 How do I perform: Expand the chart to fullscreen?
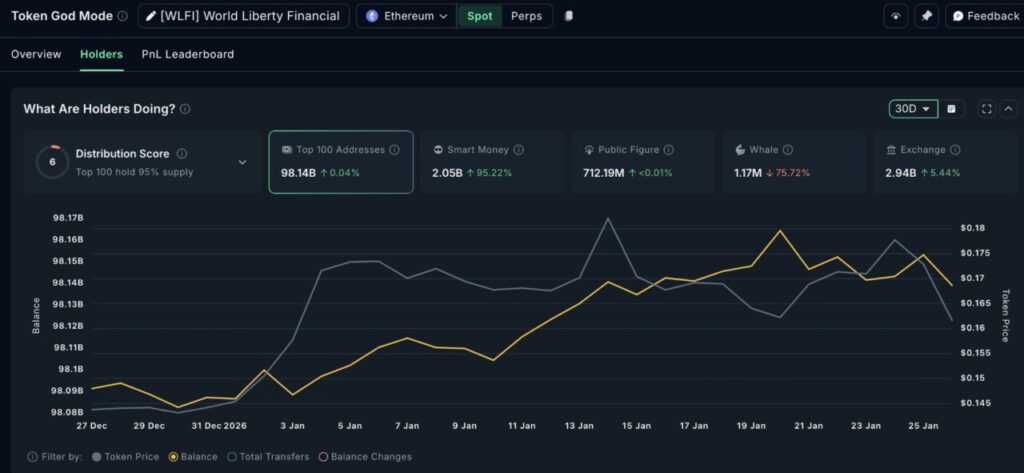[x=986, y=109]
